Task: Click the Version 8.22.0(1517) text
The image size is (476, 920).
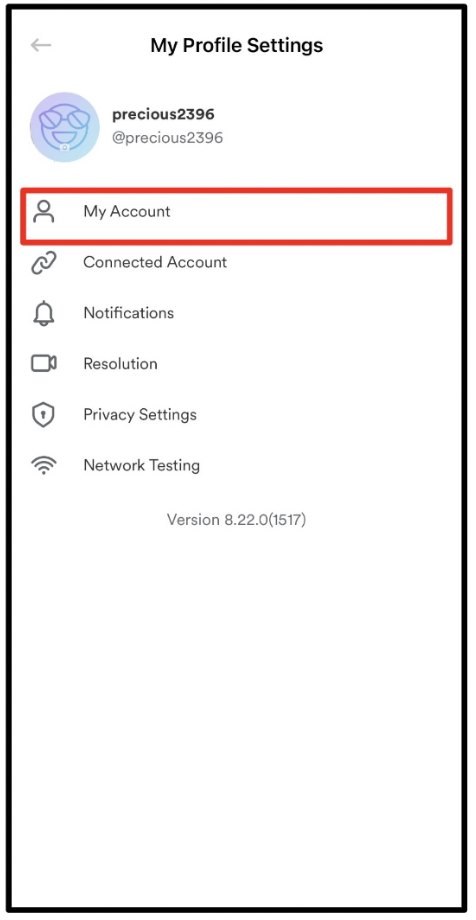Action: click(x=237, y=519)
